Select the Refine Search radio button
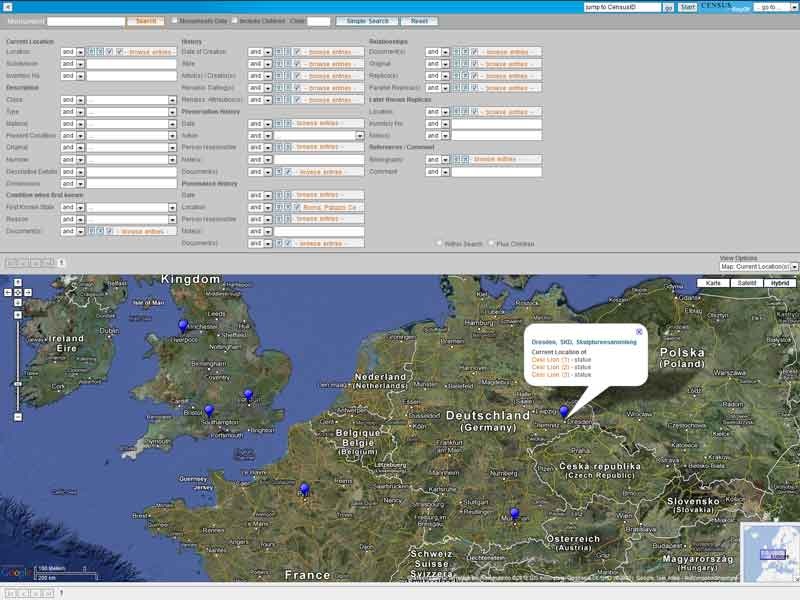 tap(439, 243)
